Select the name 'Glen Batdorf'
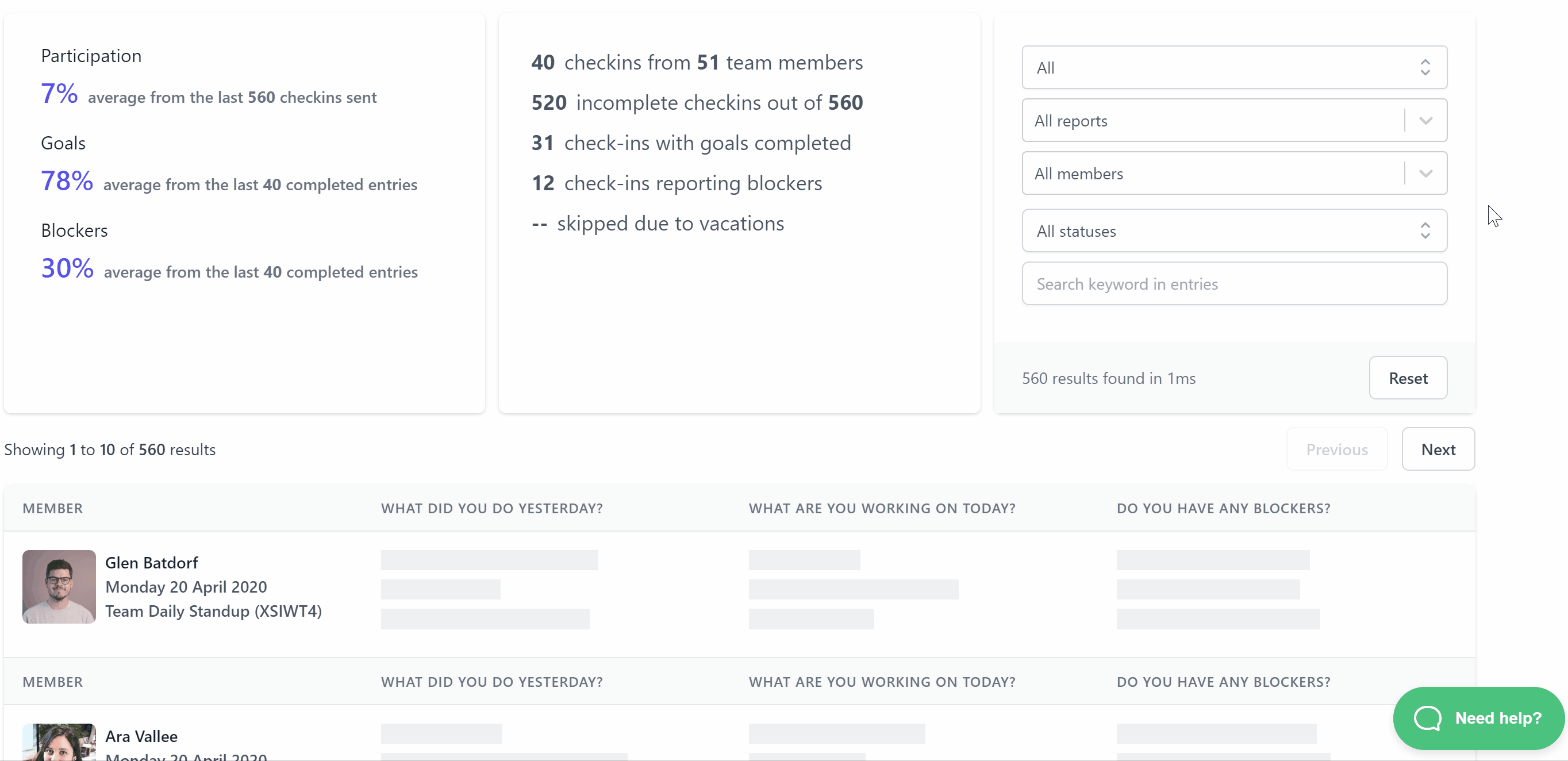1568x761 pixels. coord(152,563)
